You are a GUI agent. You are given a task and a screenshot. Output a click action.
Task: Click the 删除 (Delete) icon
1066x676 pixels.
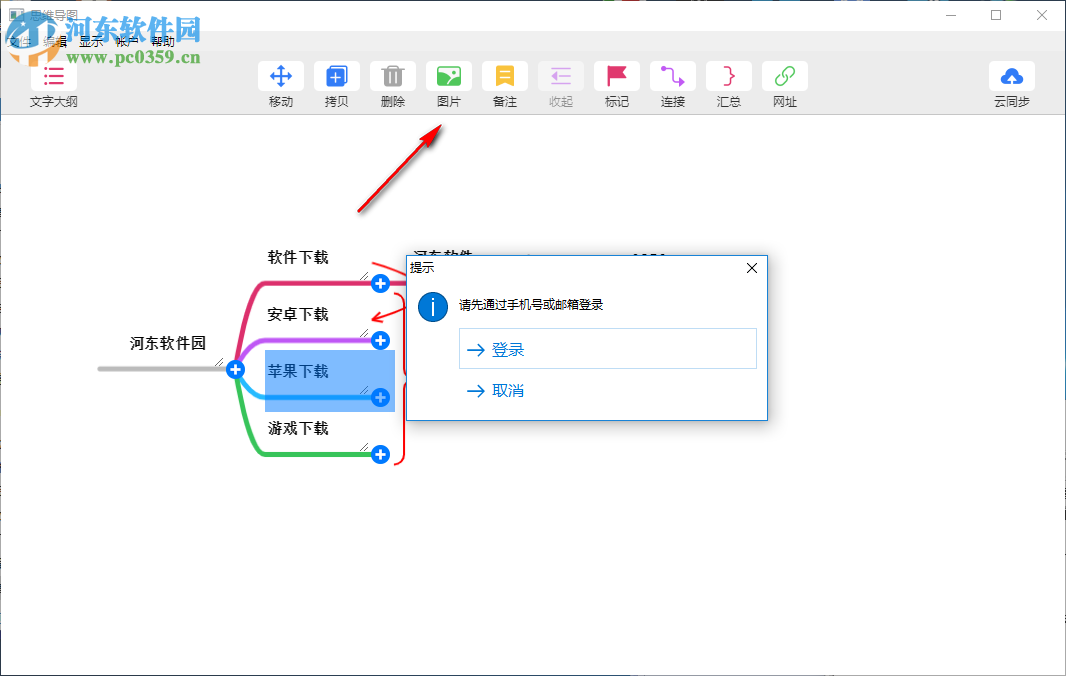(393, 75)
